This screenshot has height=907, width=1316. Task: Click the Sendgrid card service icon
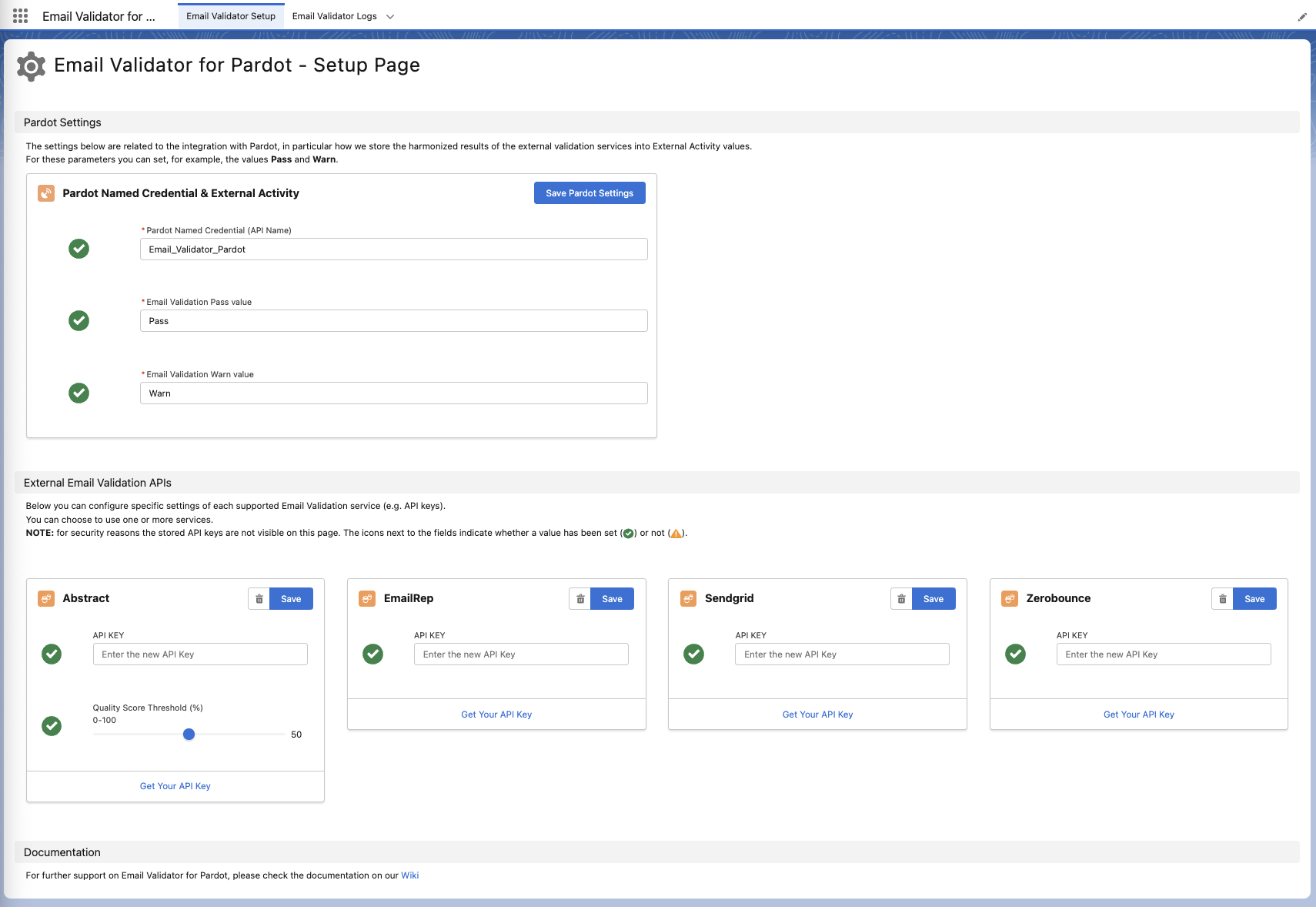click(689, 598)
